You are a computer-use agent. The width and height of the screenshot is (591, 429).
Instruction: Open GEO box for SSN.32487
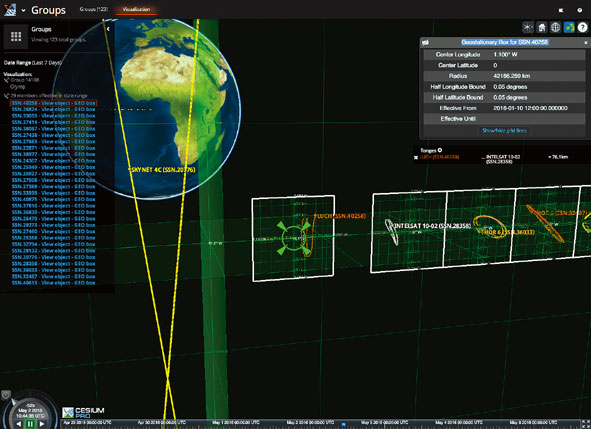click(85, 276)
